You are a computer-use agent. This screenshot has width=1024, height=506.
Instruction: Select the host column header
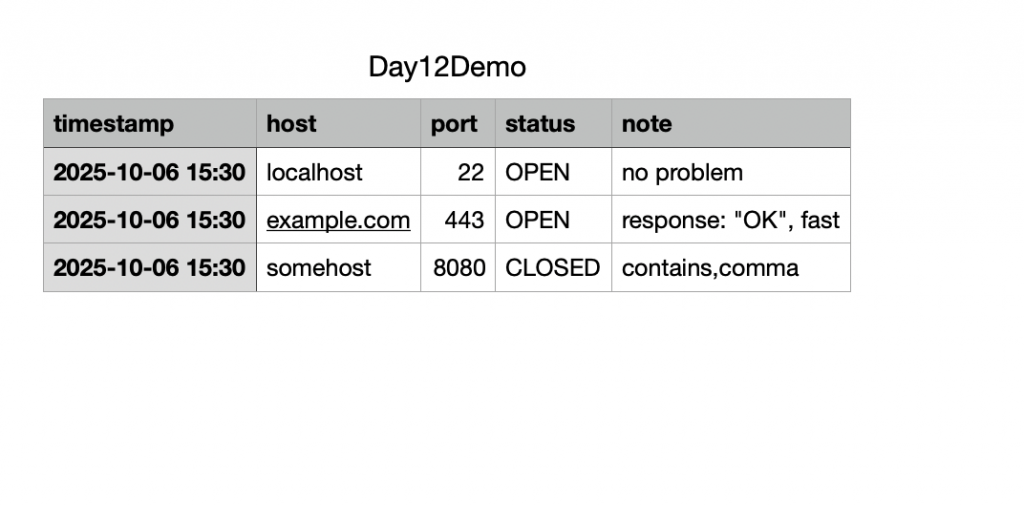pos(338,123)
